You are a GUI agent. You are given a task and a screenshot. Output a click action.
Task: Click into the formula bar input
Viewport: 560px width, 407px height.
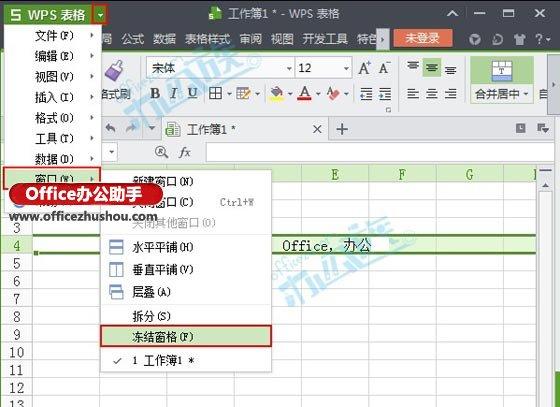tap(380, 152)
